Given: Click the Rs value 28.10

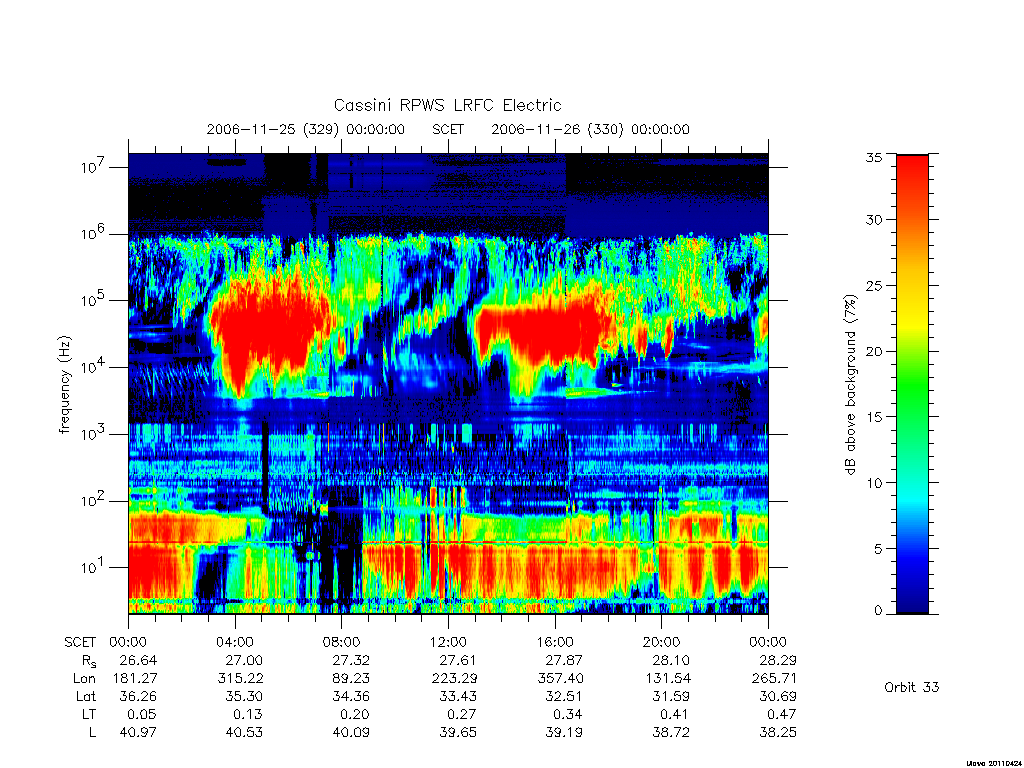Looking at the screenshot, I should pos(671,660).
